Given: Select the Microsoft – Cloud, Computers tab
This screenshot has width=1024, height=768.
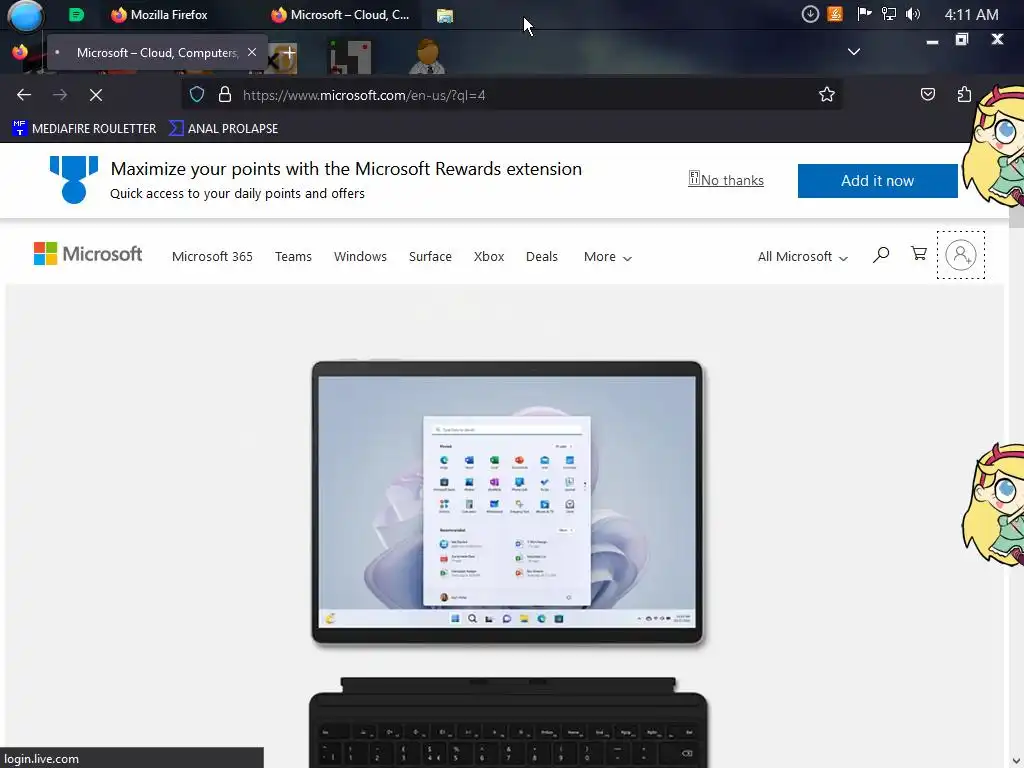Looking at the screenshot, I should 157,52.
